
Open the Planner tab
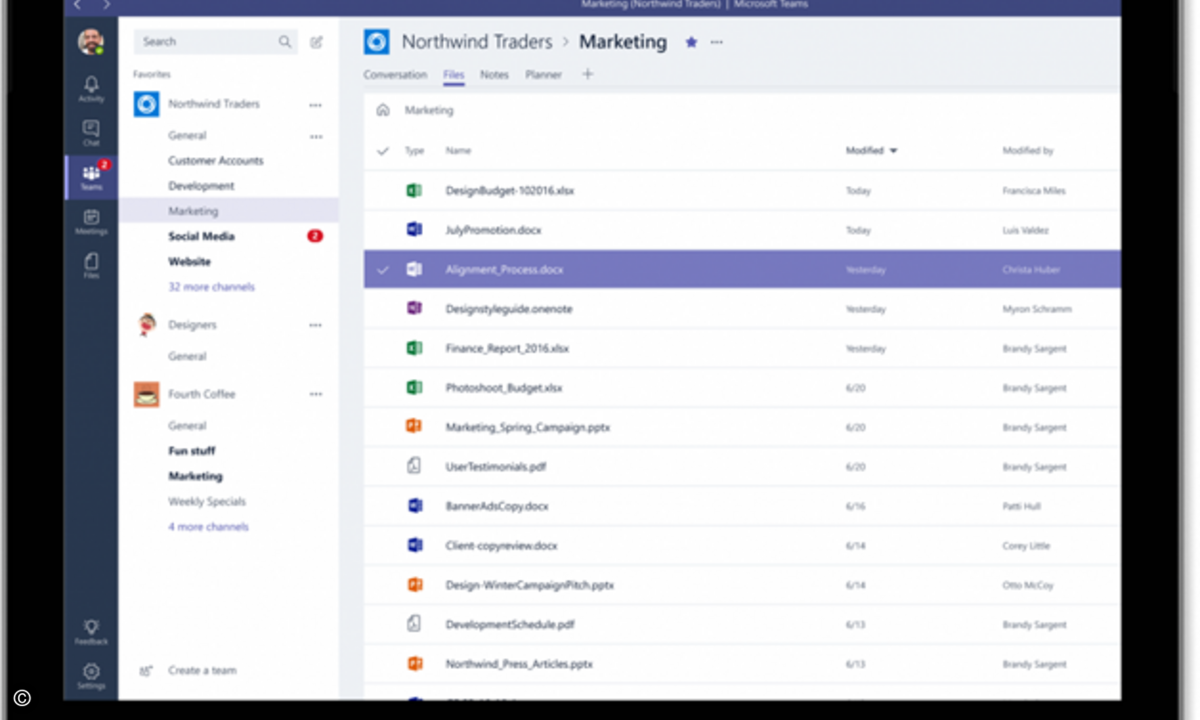pos(543,75)
